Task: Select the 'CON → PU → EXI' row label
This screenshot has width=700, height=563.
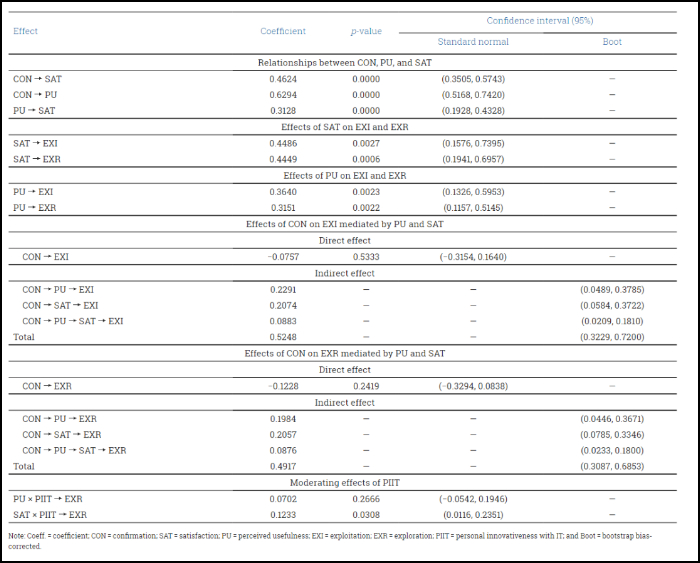Action: [x=58, y=290]
